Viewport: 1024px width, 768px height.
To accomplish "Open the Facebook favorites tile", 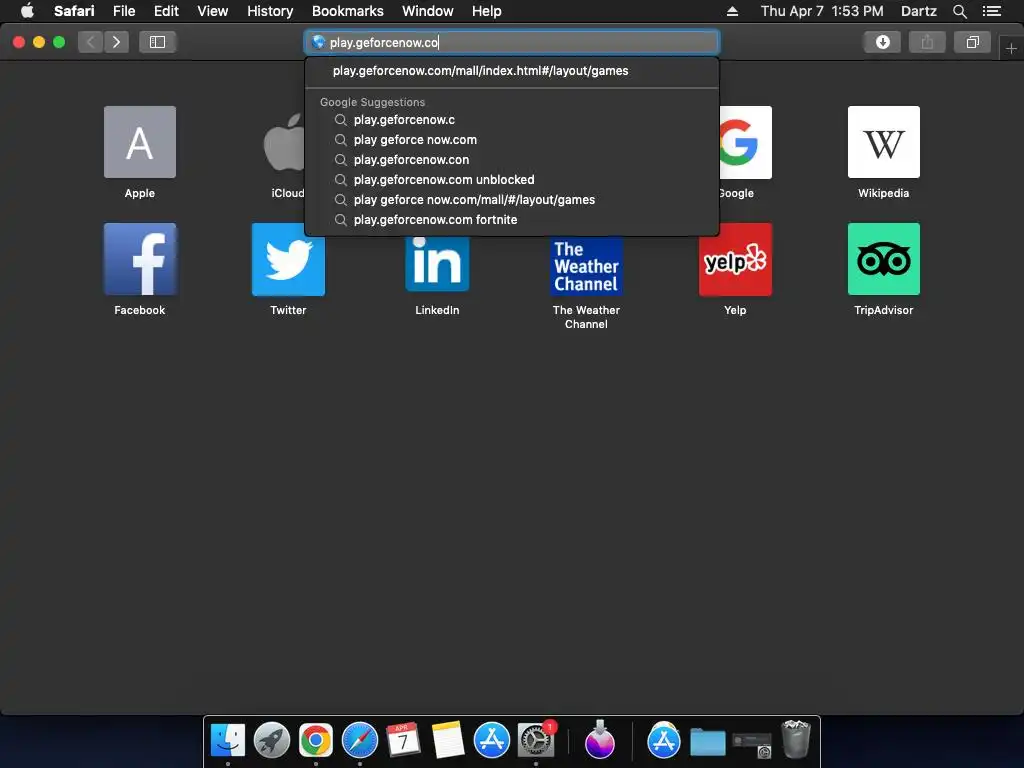I will click(x=140, y=259).
